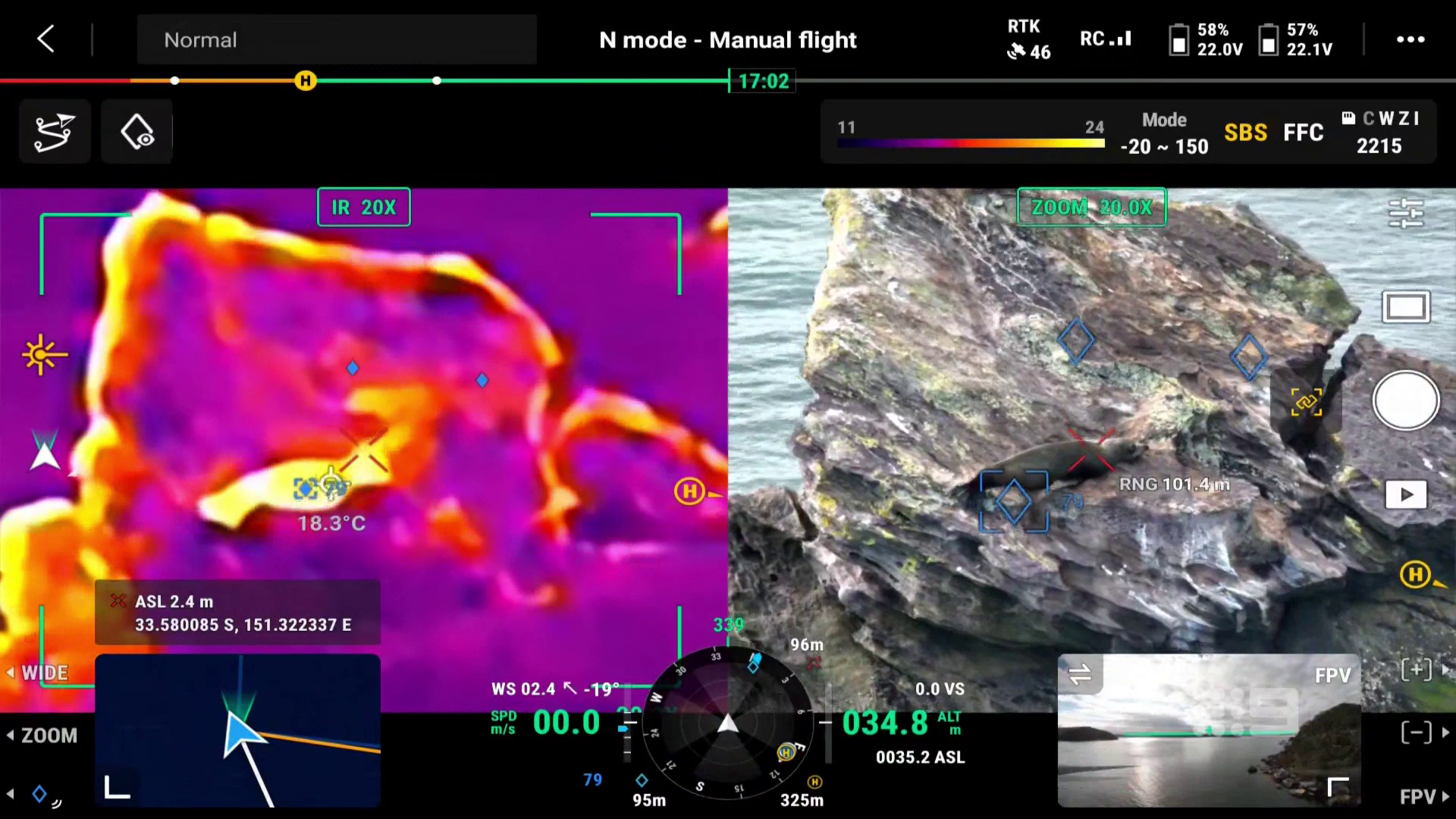Viewport: 1456px width, 819px height.
Task: Trigger FFC calibration button
Action: pyautogui.click(x=1303, y=133)
